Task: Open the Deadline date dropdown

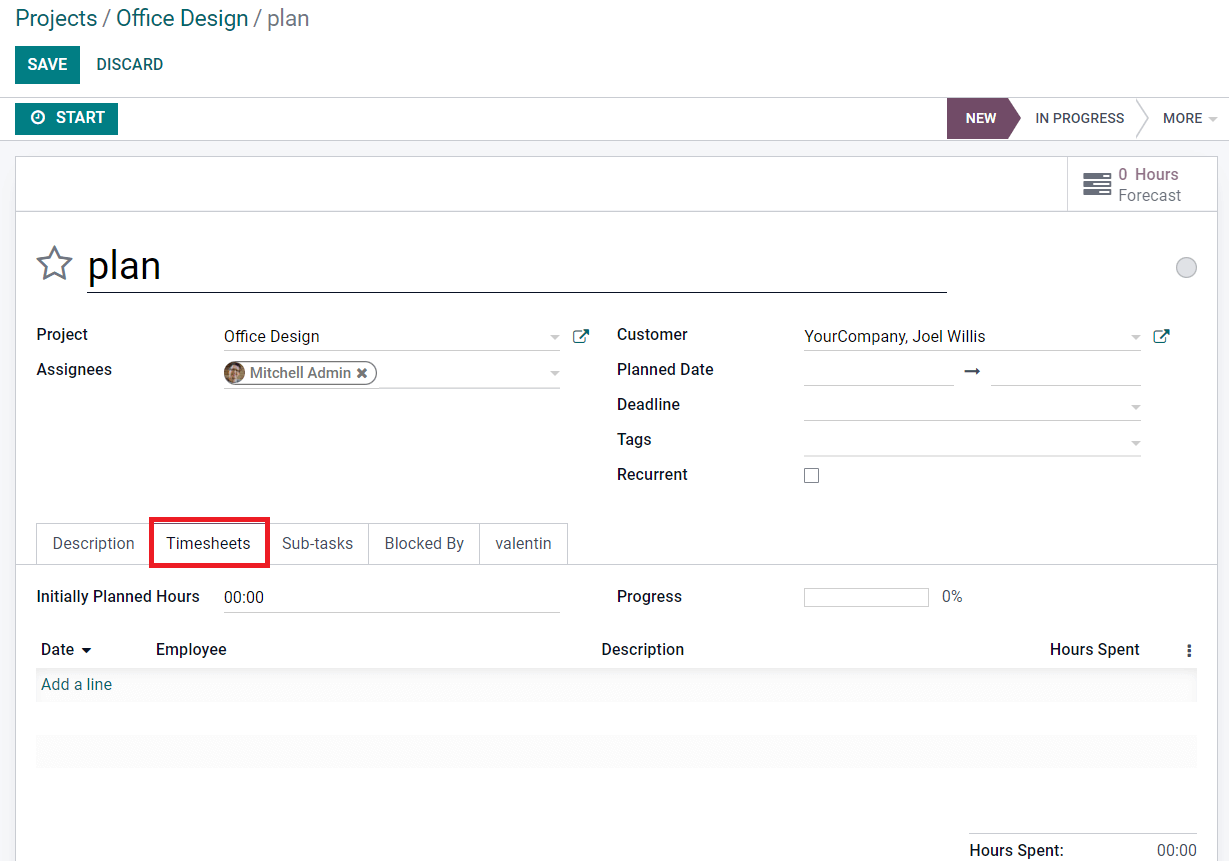Action: click(1135, 408)
